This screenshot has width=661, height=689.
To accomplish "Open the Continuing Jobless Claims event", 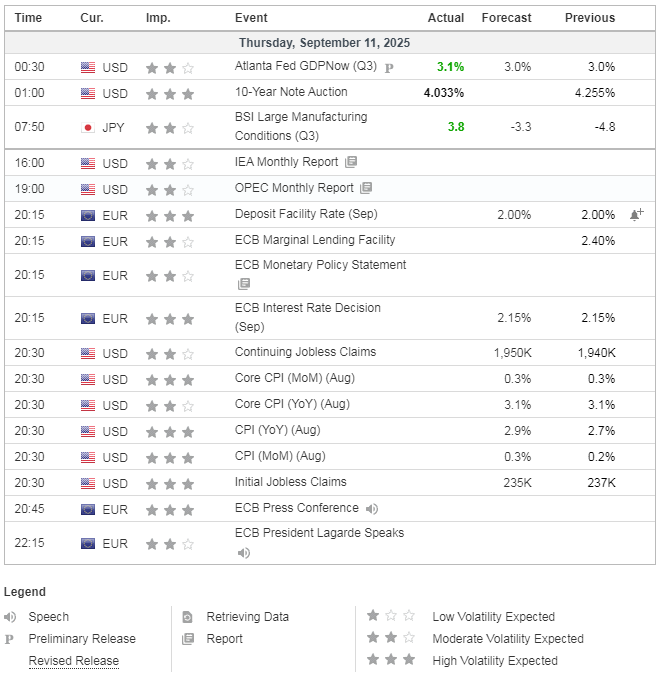I will [305, 352].
